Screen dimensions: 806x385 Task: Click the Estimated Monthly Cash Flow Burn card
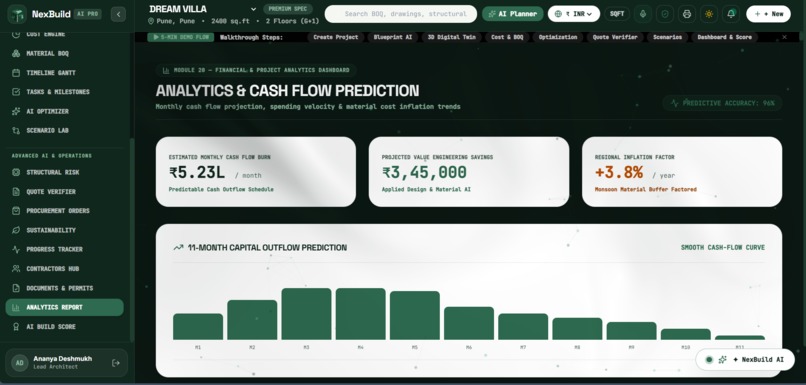pyautogui.click(x=255, y=172)
